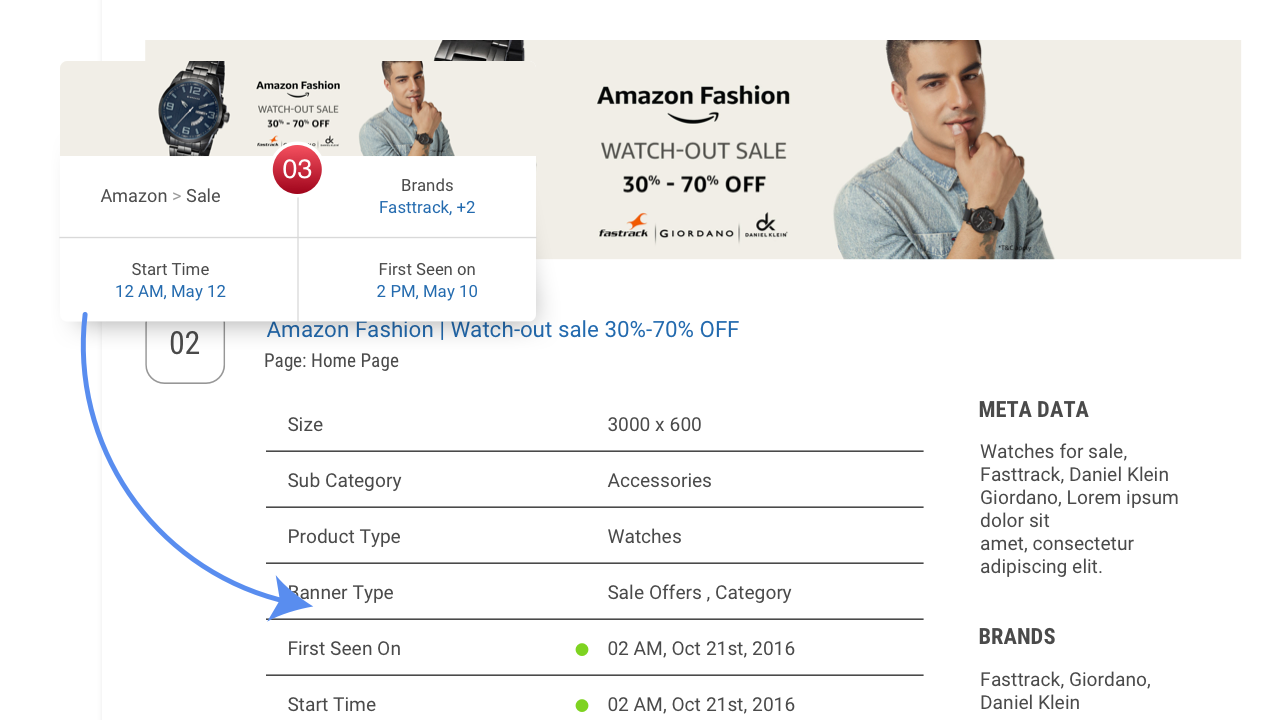The width and height of the screenshot is (1280, 720).
Task: Click the red 03 badge
Action: (297, 169)
